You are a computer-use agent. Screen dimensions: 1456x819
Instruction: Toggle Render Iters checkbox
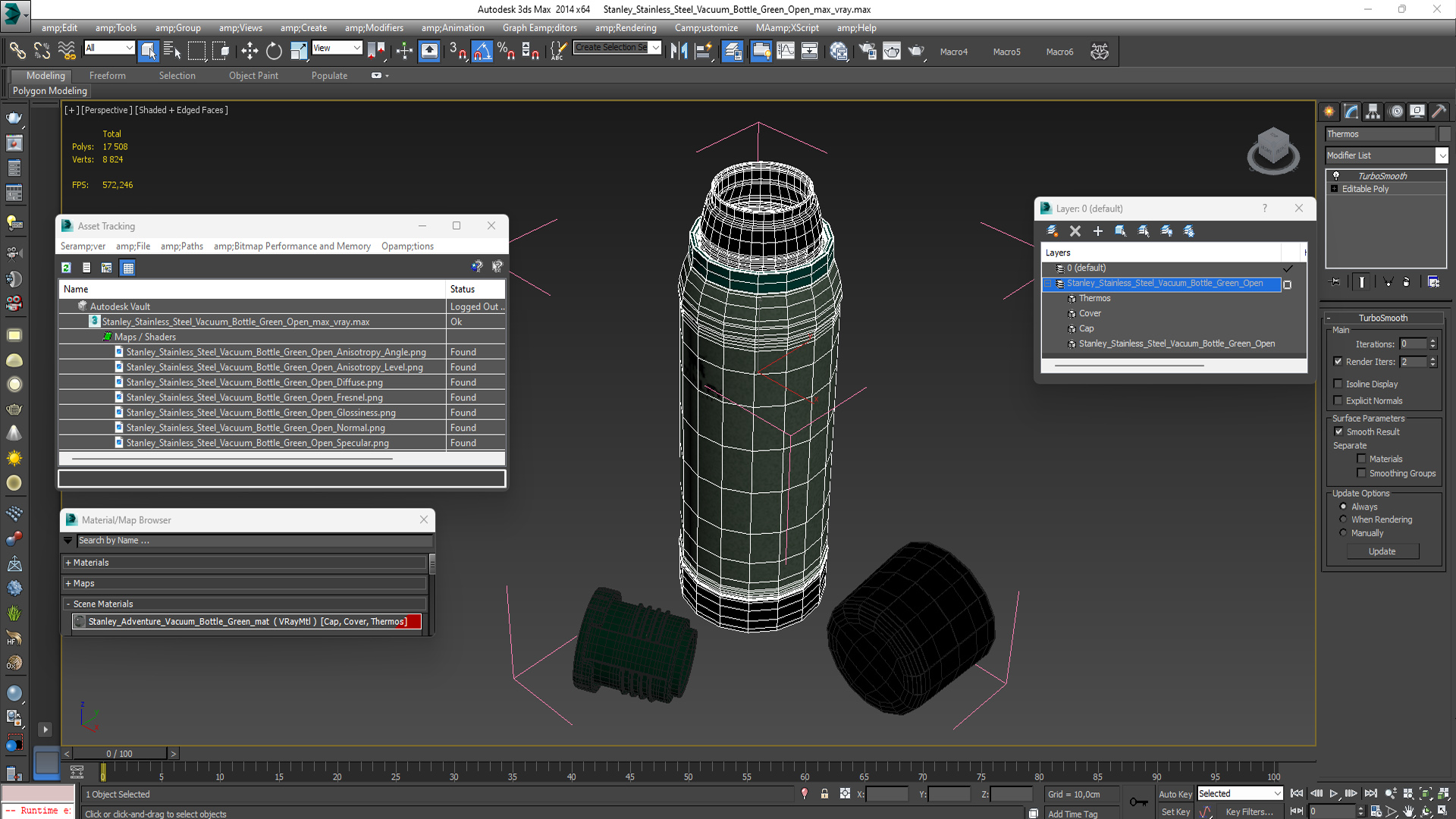1338,362
